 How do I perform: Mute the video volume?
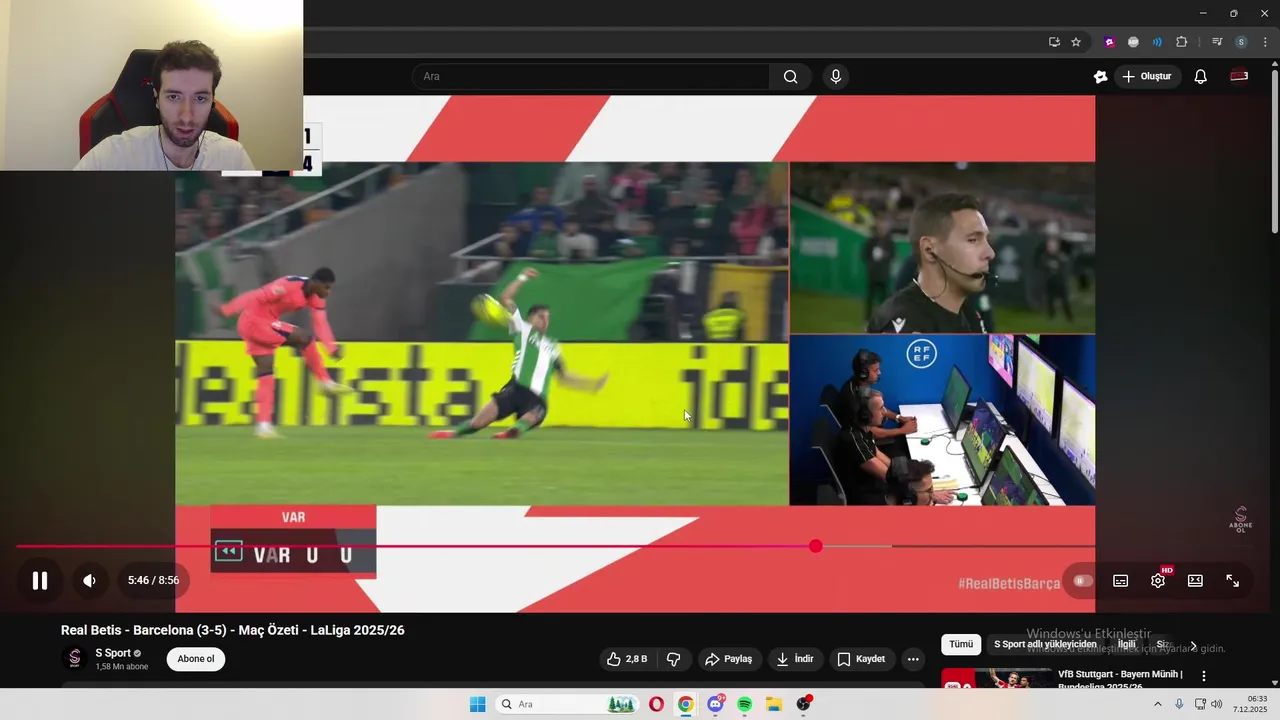[89, 581]
